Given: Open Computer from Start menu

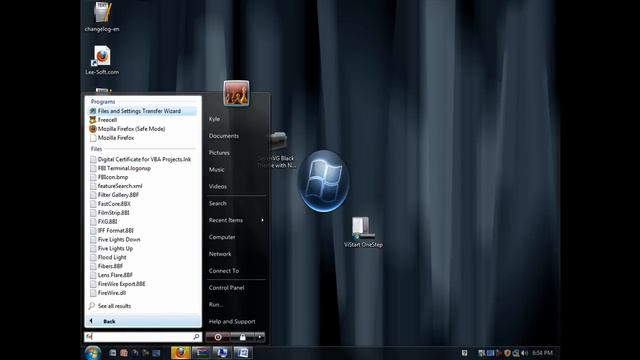Looking at the screenshot, I should click(222, 237).
